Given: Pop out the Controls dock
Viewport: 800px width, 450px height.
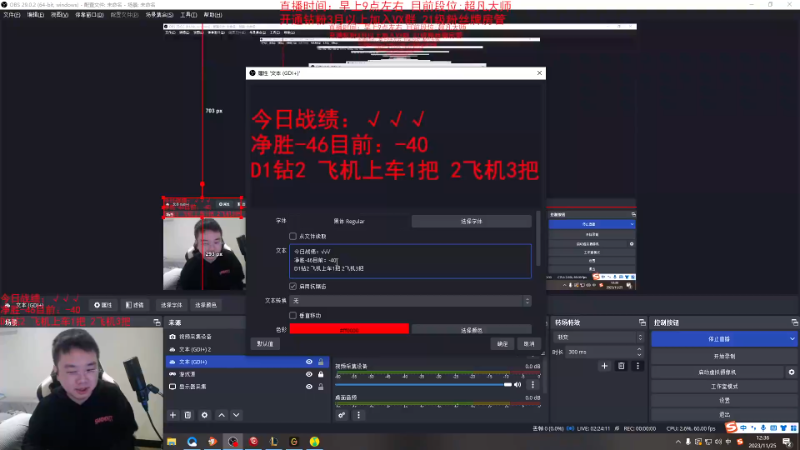Looking at the screenshot, I should click(794, 322).
